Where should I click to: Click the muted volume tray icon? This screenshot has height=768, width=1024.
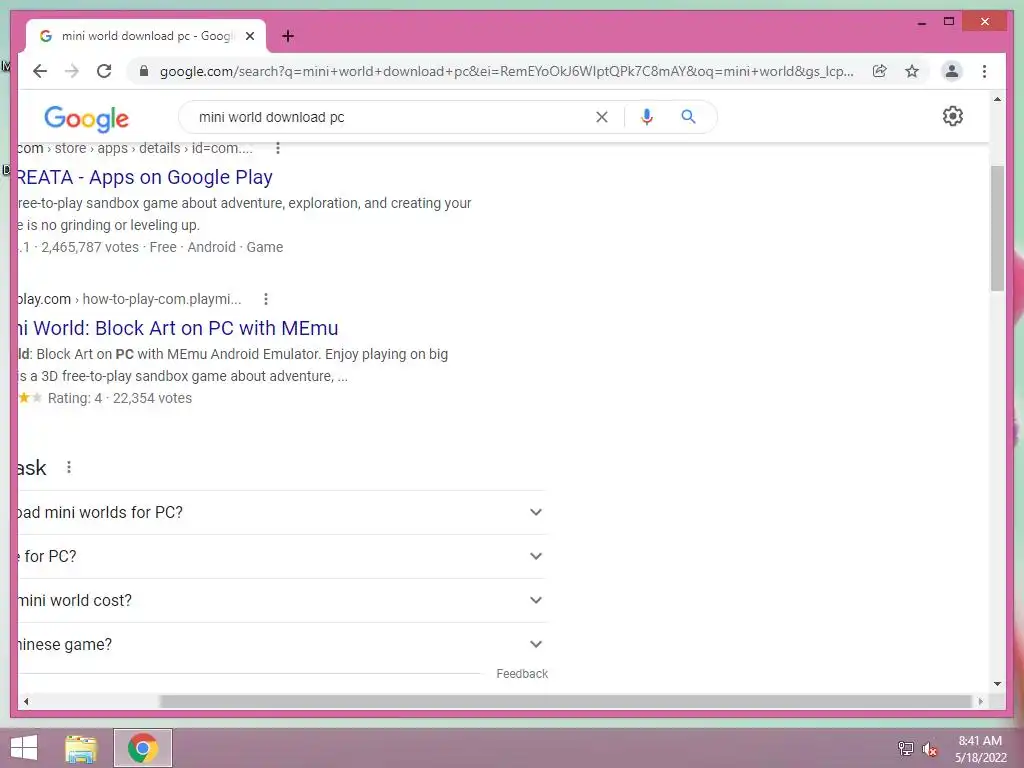pyautogui.click(x=930, y=749)
